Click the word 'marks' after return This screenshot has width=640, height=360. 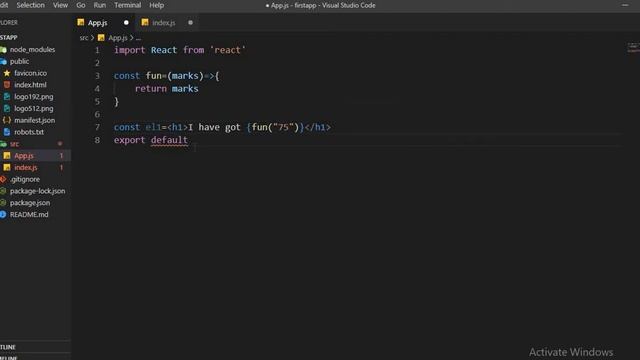(x=185, y=89)
